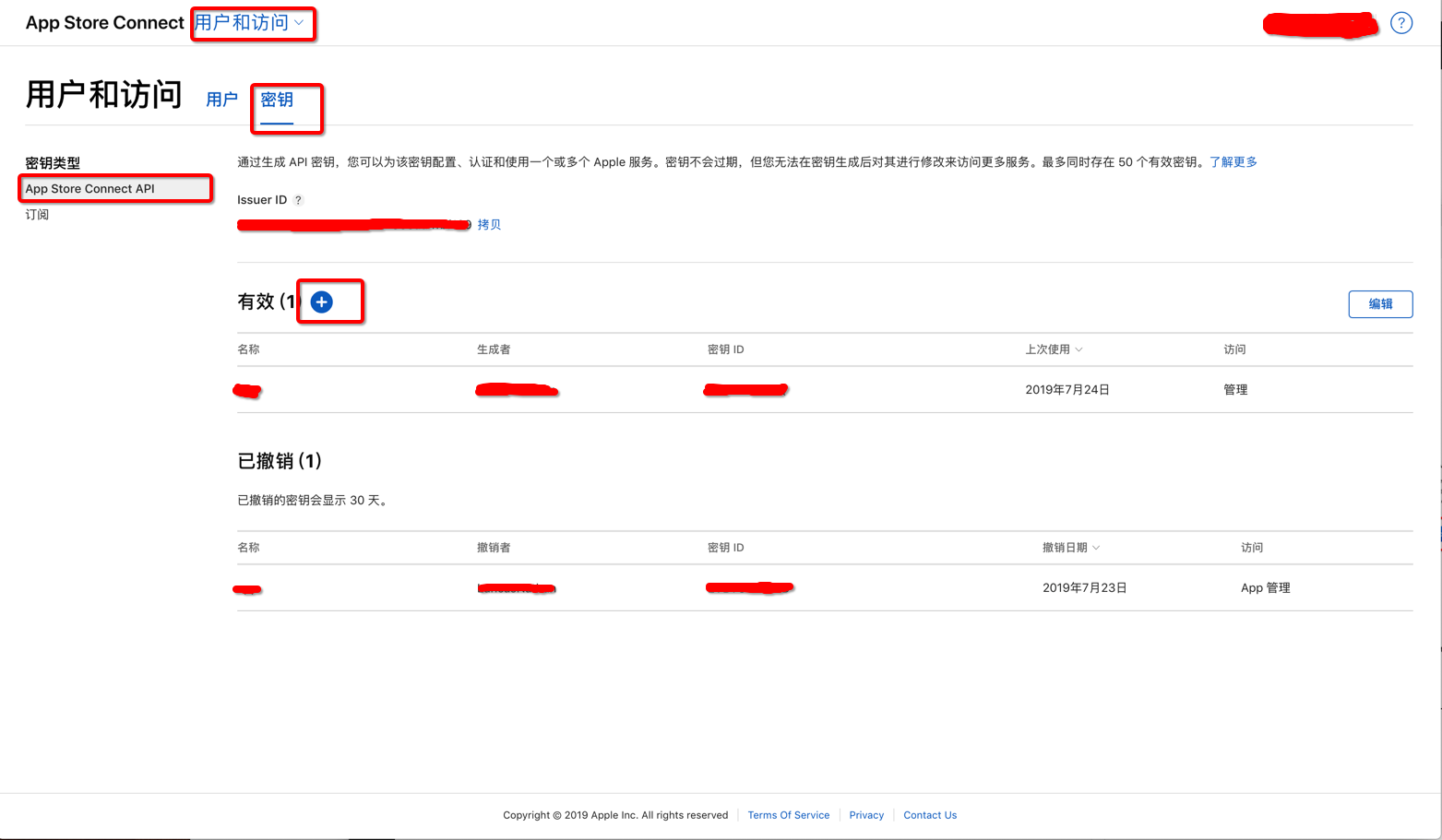
Task: Select 订阅 key type in sidebar
Action: [37, 215]
